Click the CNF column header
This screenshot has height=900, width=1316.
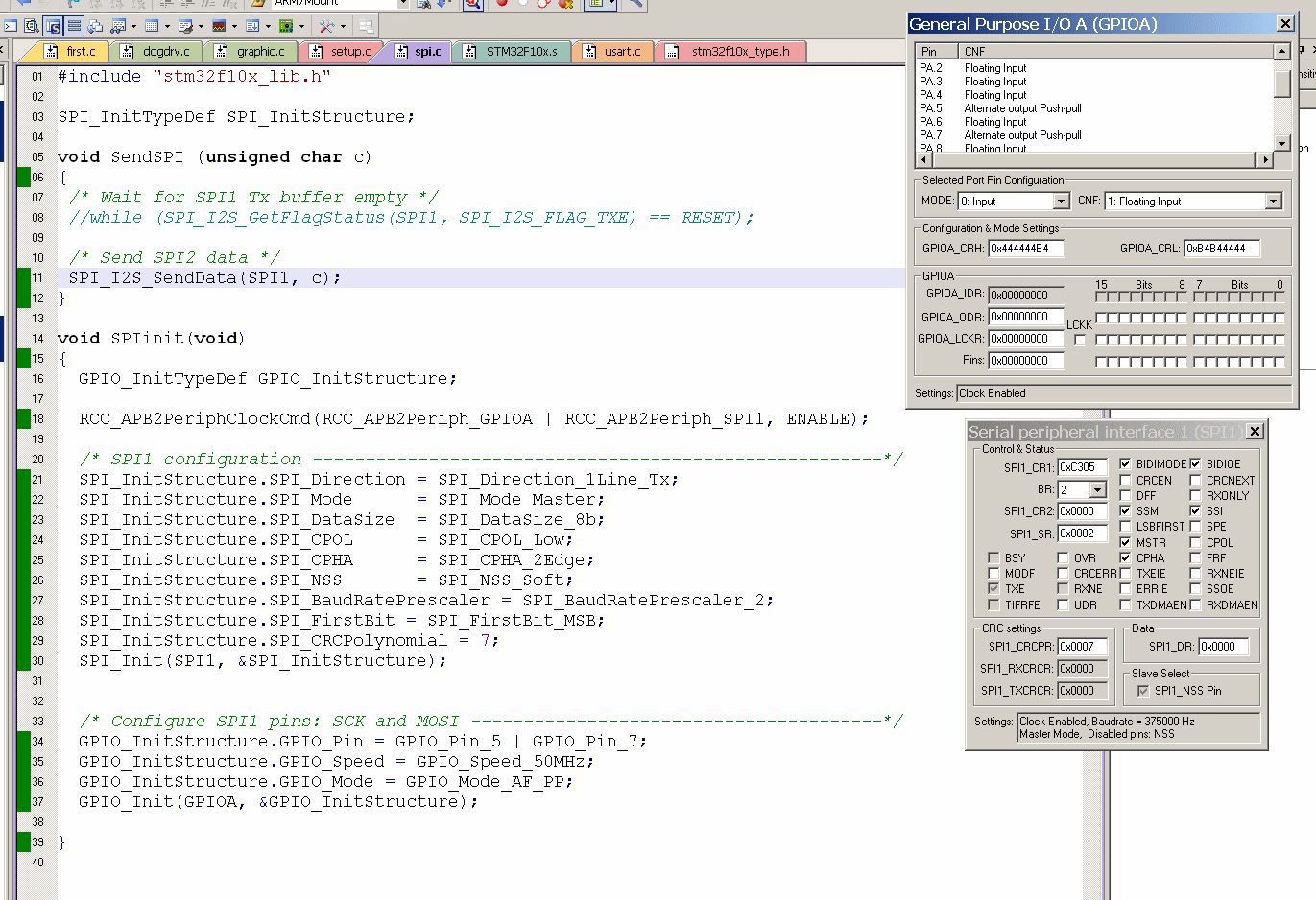974,52
